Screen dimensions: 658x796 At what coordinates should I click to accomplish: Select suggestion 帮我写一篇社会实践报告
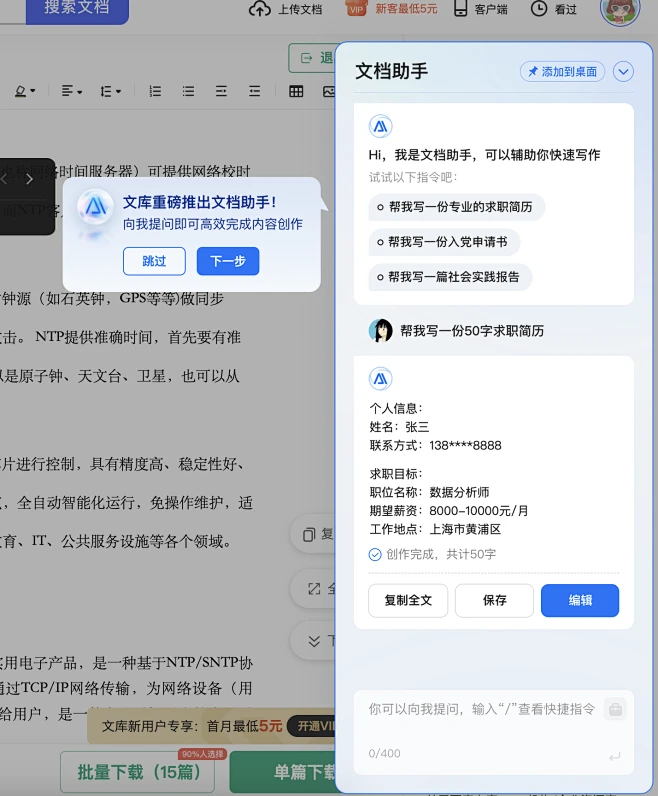click(x=451, y=277)
